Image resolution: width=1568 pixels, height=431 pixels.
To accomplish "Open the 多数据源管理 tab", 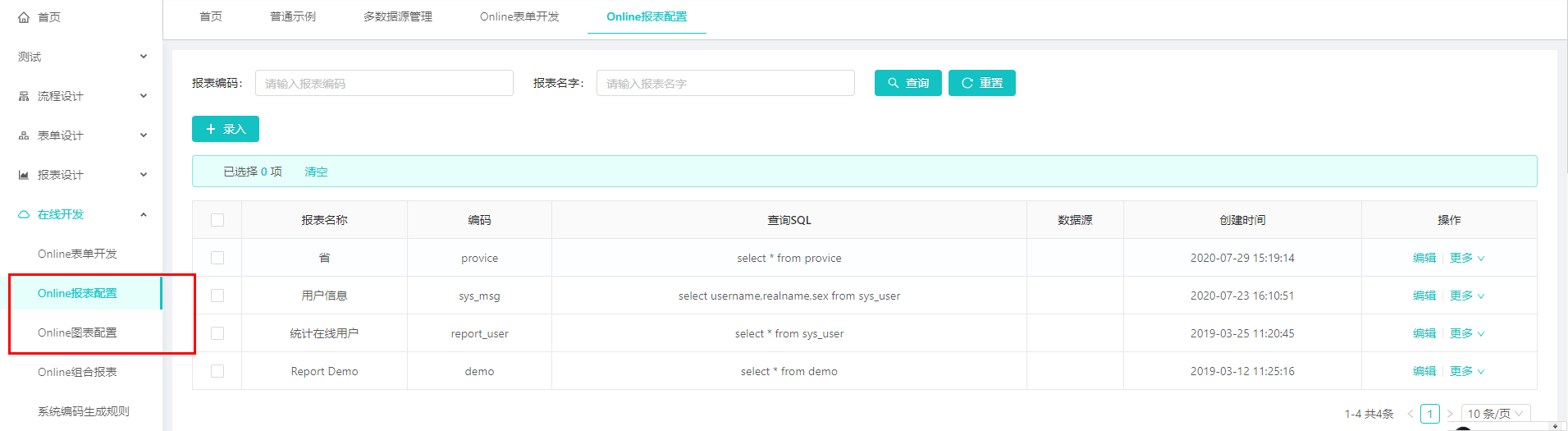I will [398, 16].
